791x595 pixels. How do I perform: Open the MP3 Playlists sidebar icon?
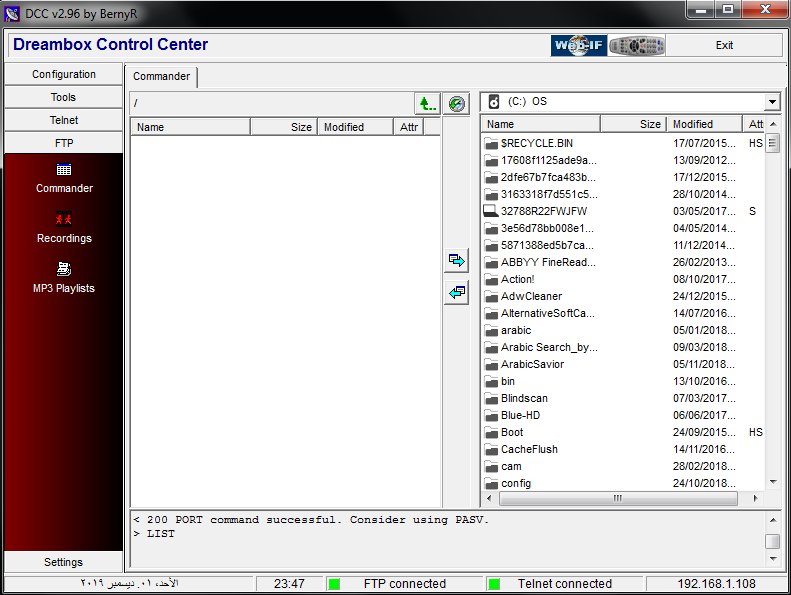click(x=64, y=269)
